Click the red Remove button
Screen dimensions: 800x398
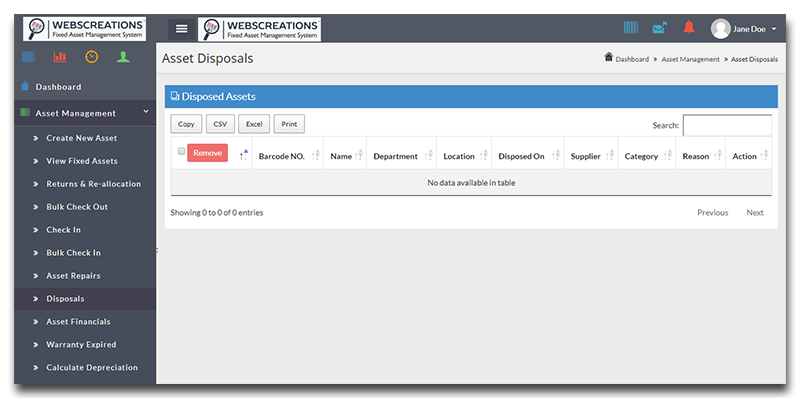[208, 153]
